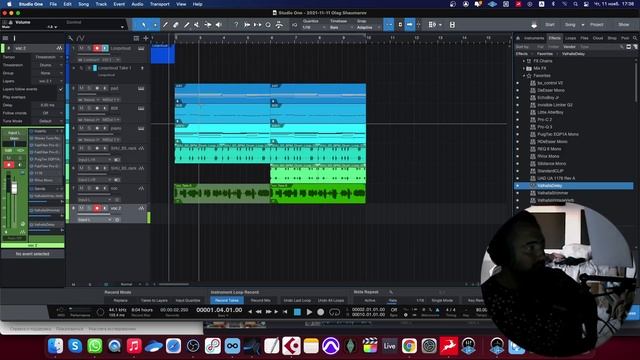Select the Looperhood blue clip
This screenshot has height=360, width=640.
[x=163, y=53]
